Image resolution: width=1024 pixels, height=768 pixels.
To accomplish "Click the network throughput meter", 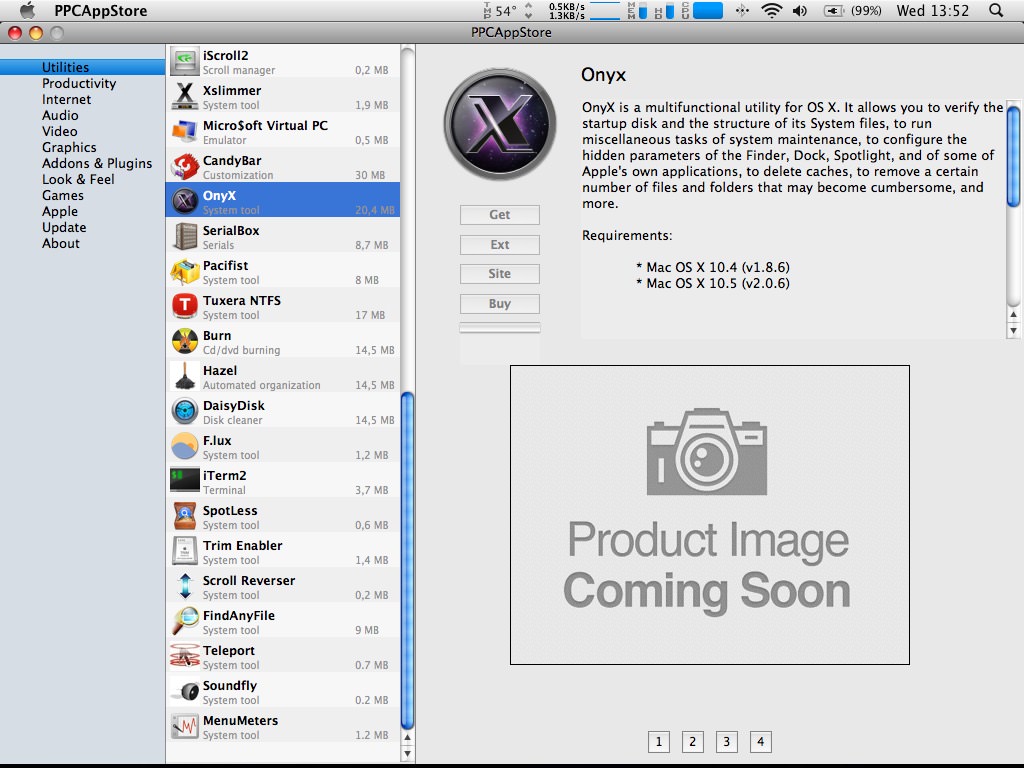I will (x=584, y=10).
